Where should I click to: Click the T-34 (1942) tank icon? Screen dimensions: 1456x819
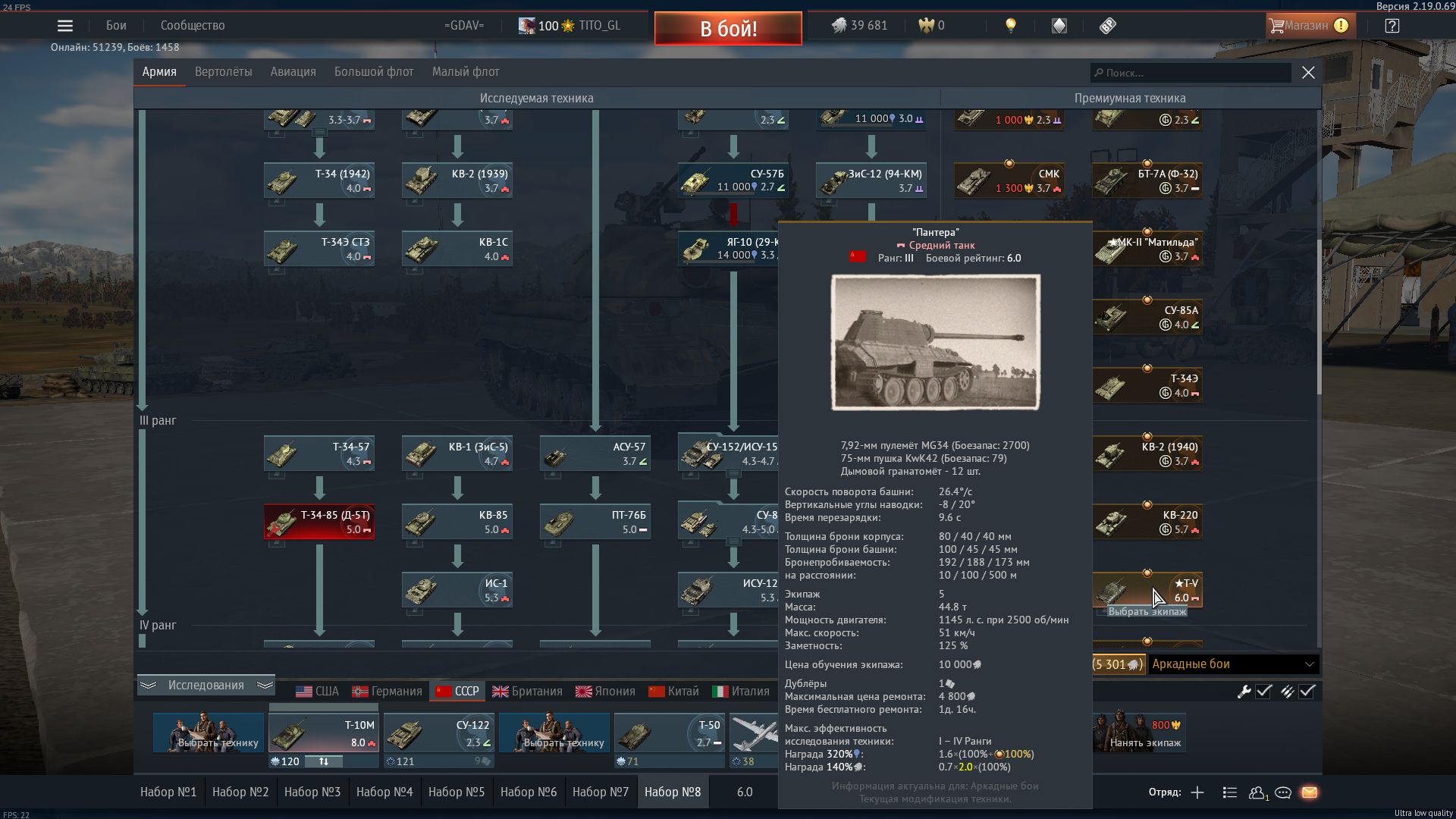(282, 181)
